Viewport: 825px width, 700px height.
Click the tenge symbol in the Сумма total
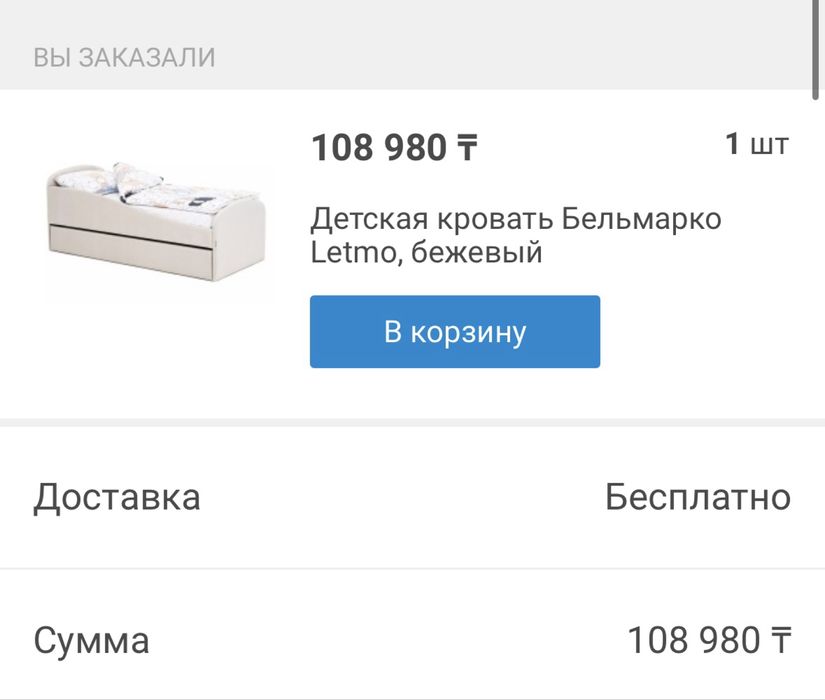pos(781,639)
